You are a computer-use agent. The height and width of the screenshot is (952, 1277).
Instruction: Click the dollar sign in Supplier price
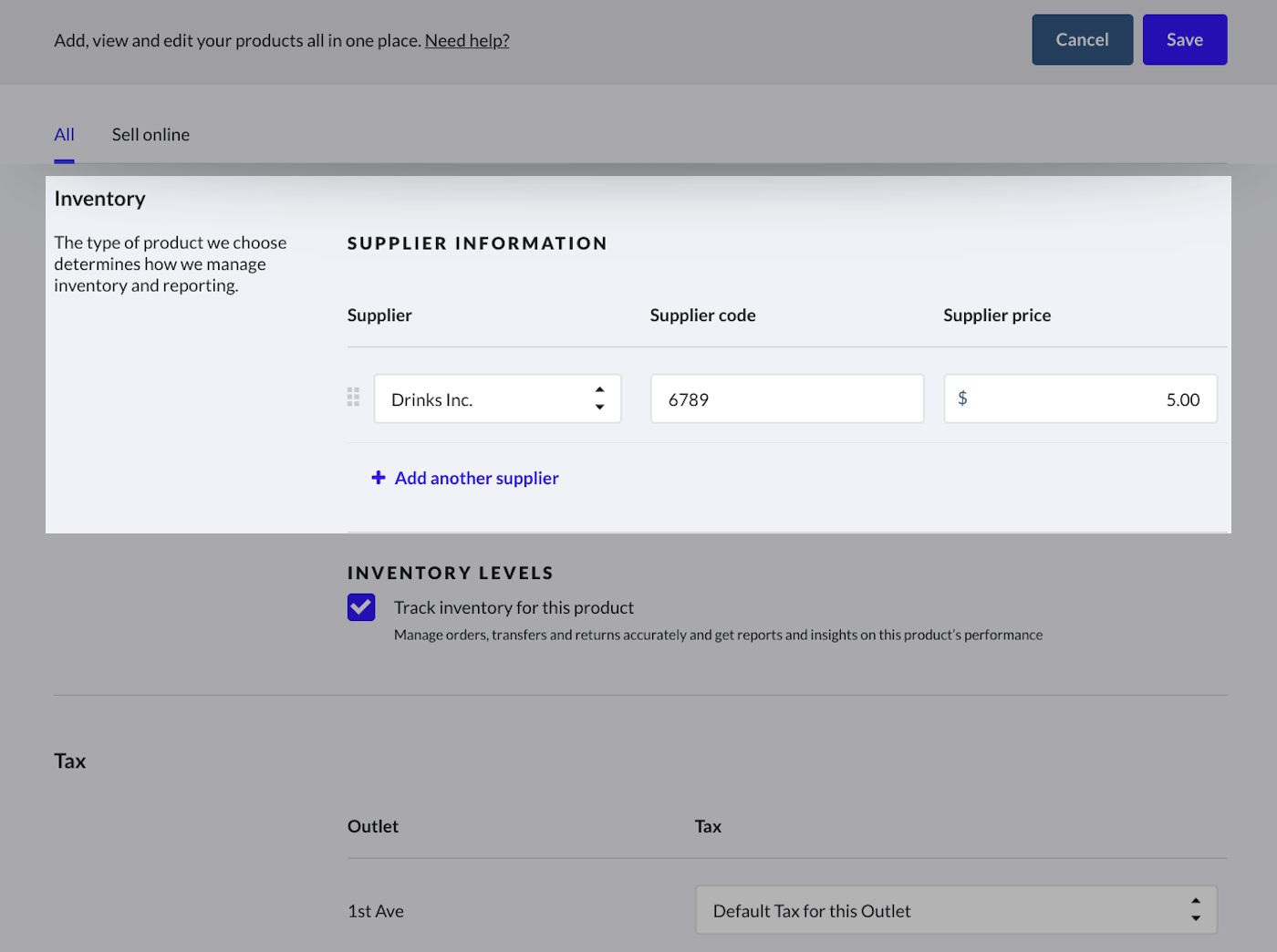962,398
